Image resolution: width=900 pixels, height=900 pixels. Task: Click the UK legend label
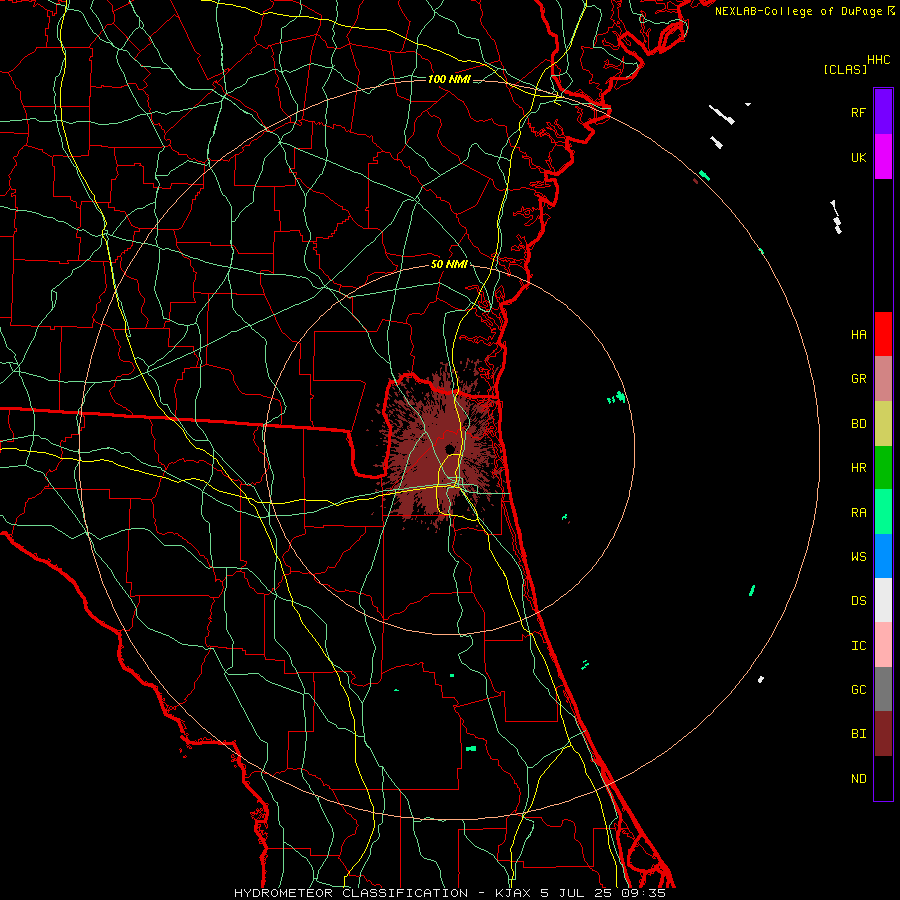[x=858, y=157]
